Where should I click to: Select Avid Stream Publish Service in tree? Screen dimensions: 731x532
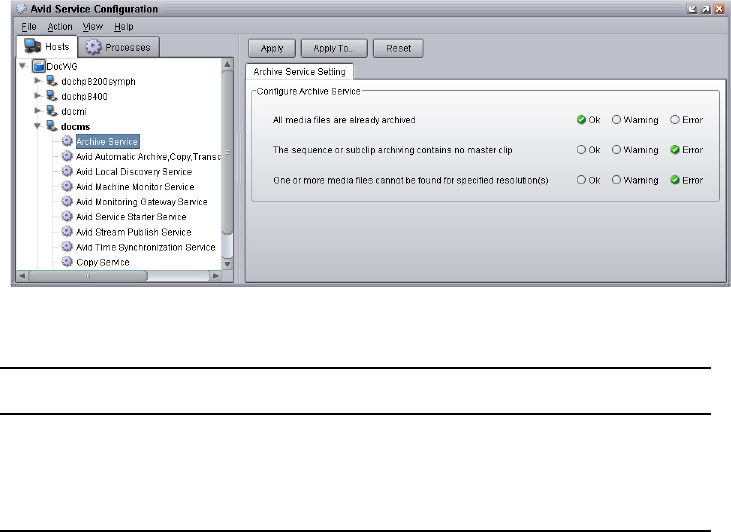click(134, 232)
